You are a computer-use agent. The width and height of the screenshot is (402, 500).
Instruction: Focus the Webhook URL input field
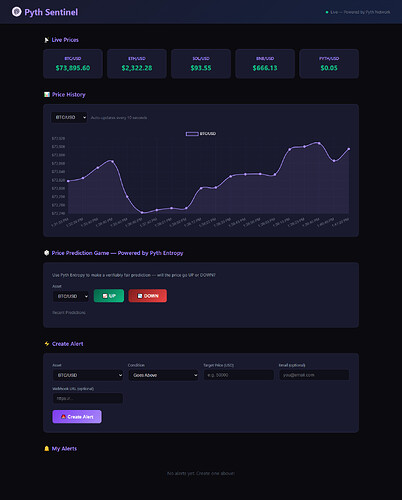coord(88,398)
